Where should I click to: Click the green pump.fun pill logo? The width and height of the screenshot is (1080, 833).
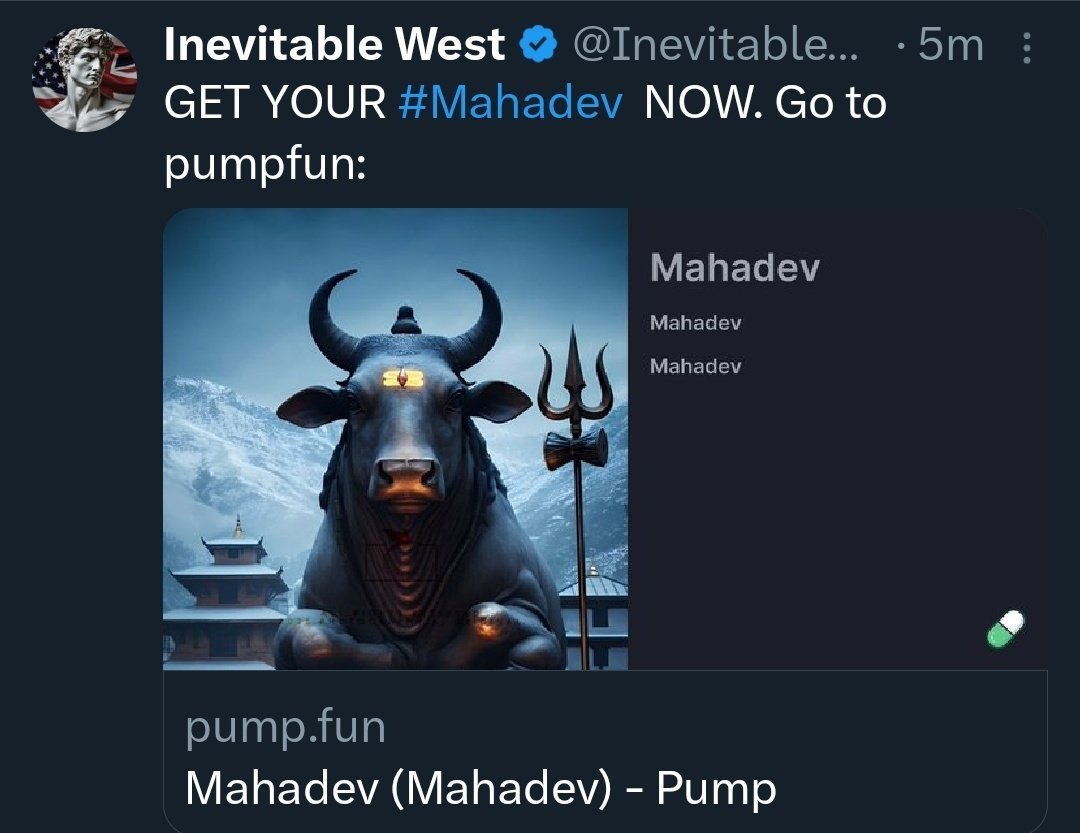(1006, 629)
